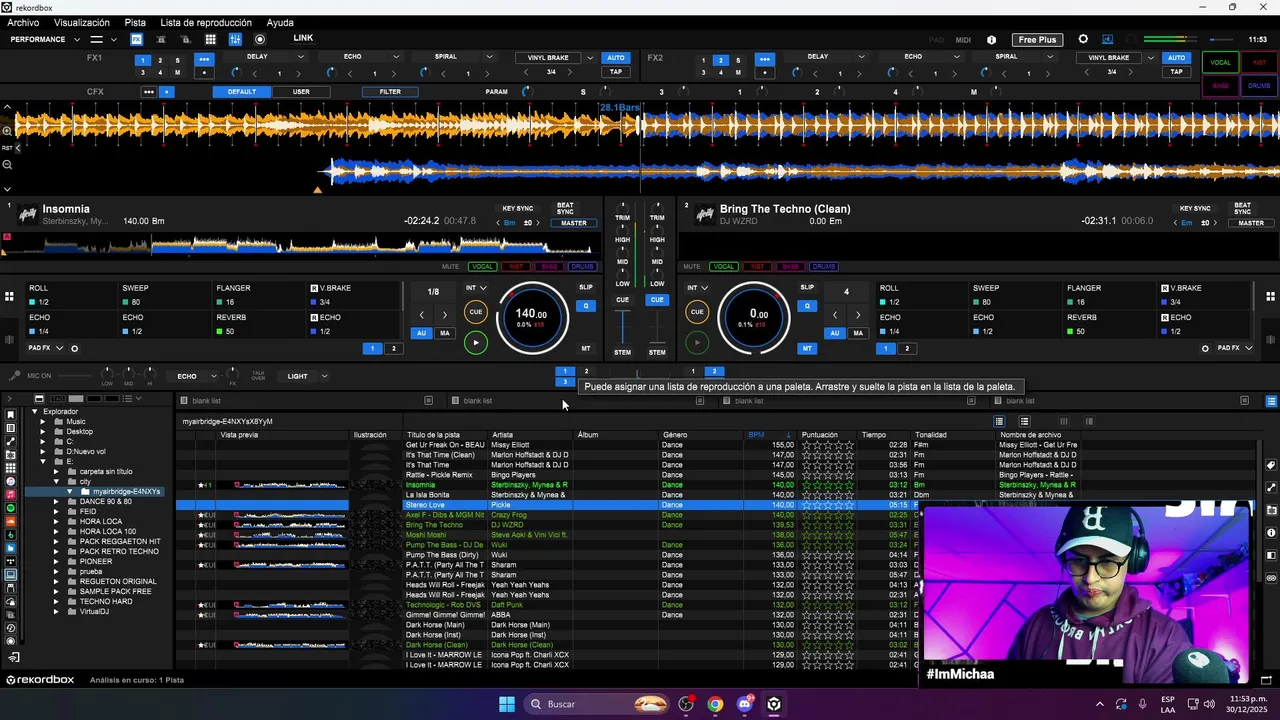Click the LINK button
The height and width of the screenshot is (720, 1280).
(303, 39)
